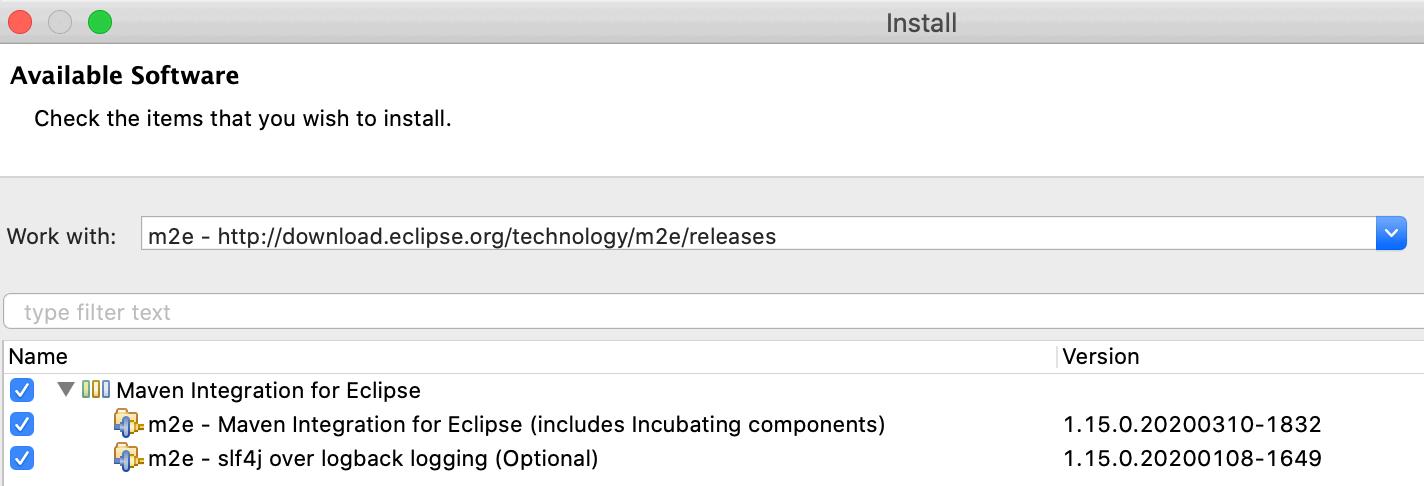Collapse the Maven Integration for Eclipse tree node

point(66,389)
